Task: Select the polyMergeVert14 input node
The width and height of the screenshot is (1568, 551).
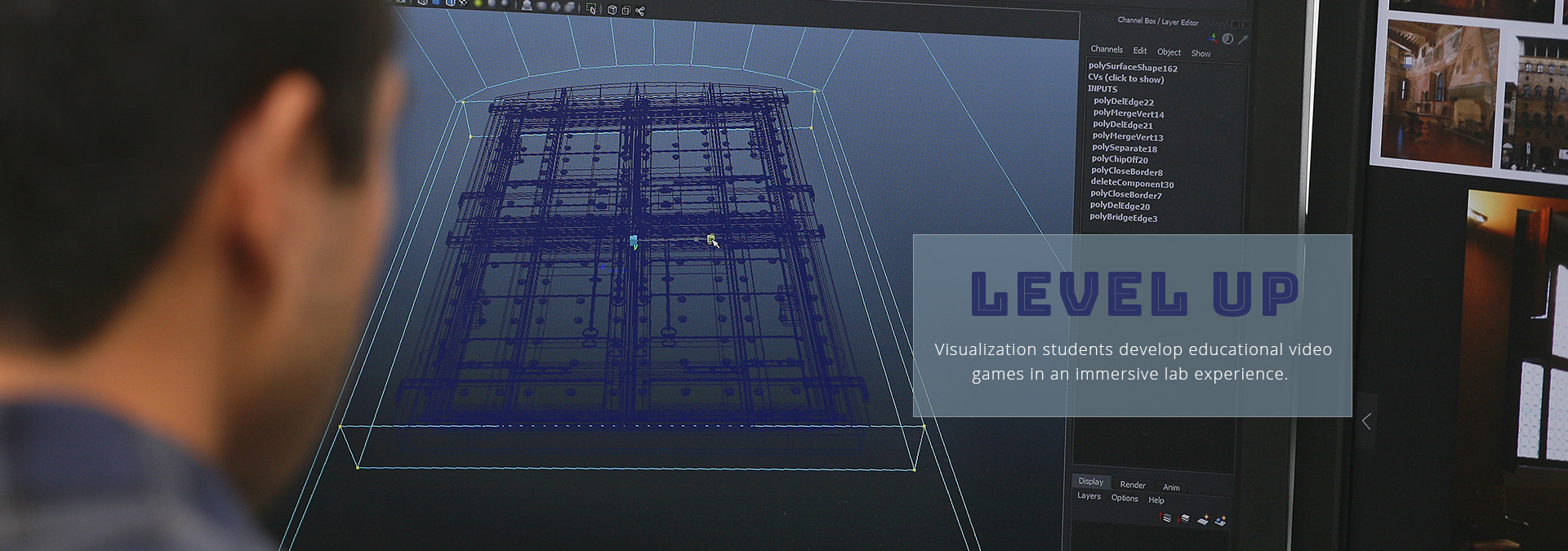Action: [x=1129, y=113]
